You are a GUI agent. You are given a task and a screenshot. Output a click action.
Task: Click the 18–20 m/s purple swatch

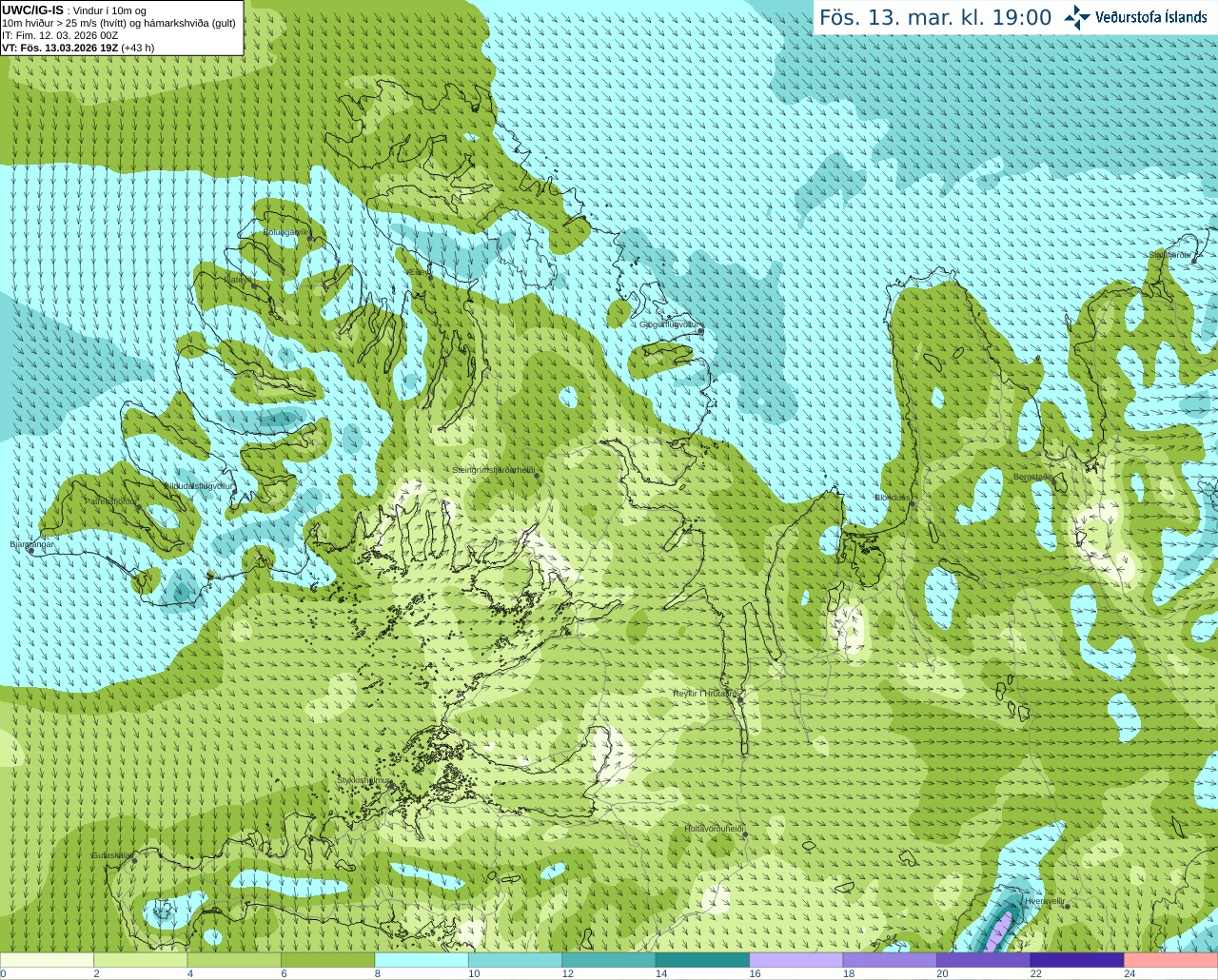pyautogui.click(x=890, y=960)
